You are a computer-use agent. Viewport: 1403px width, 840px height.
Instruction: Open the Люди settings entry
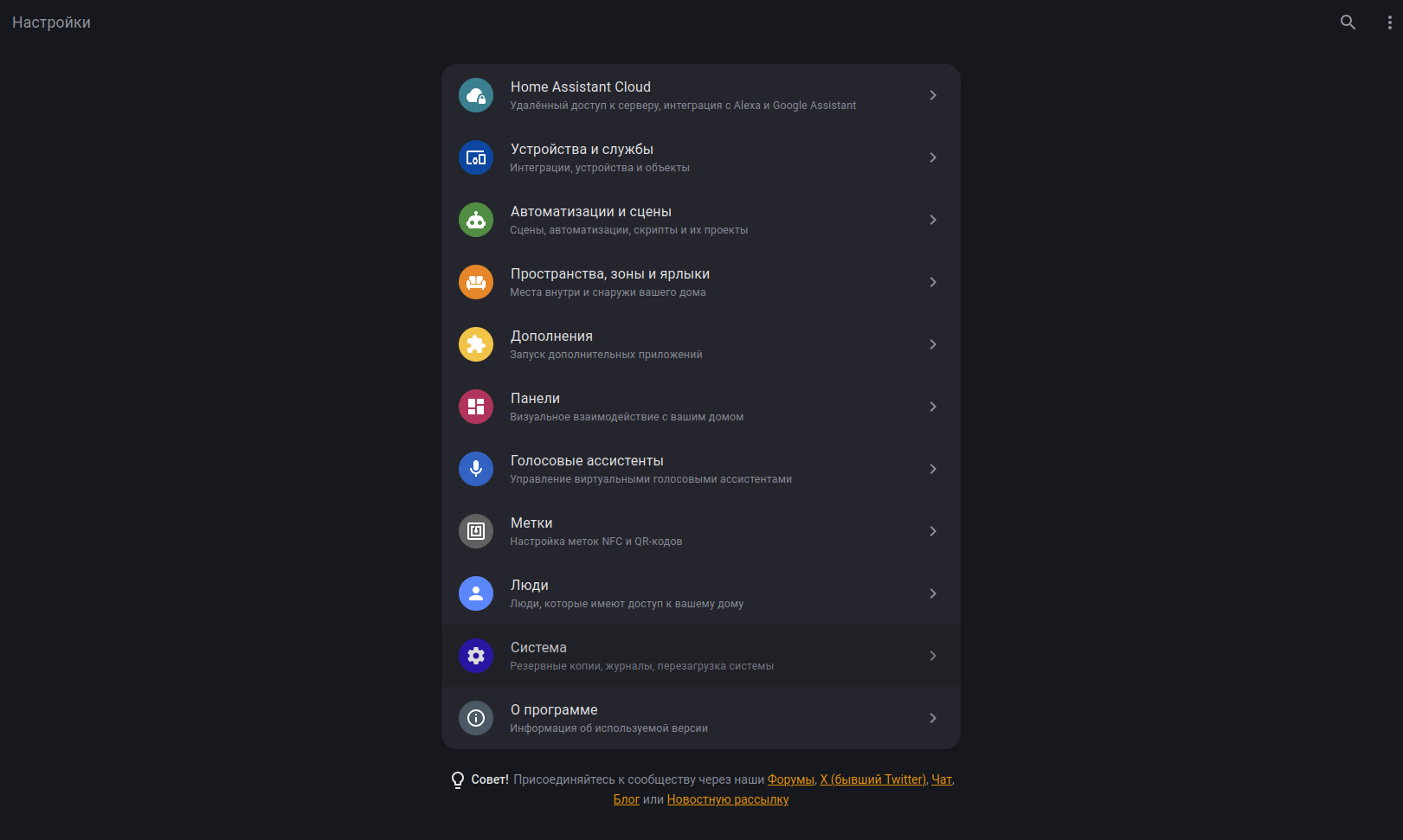click(701, 593)
